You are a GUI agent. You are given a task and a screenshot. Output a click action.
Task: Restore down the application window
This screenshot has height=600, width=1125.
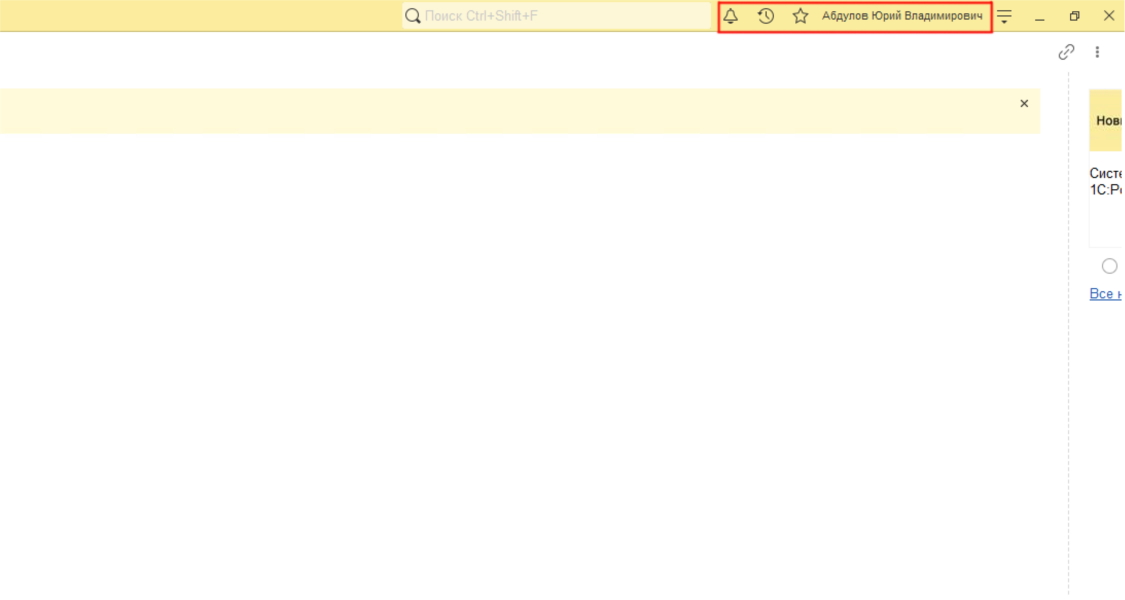point(1075,16)
